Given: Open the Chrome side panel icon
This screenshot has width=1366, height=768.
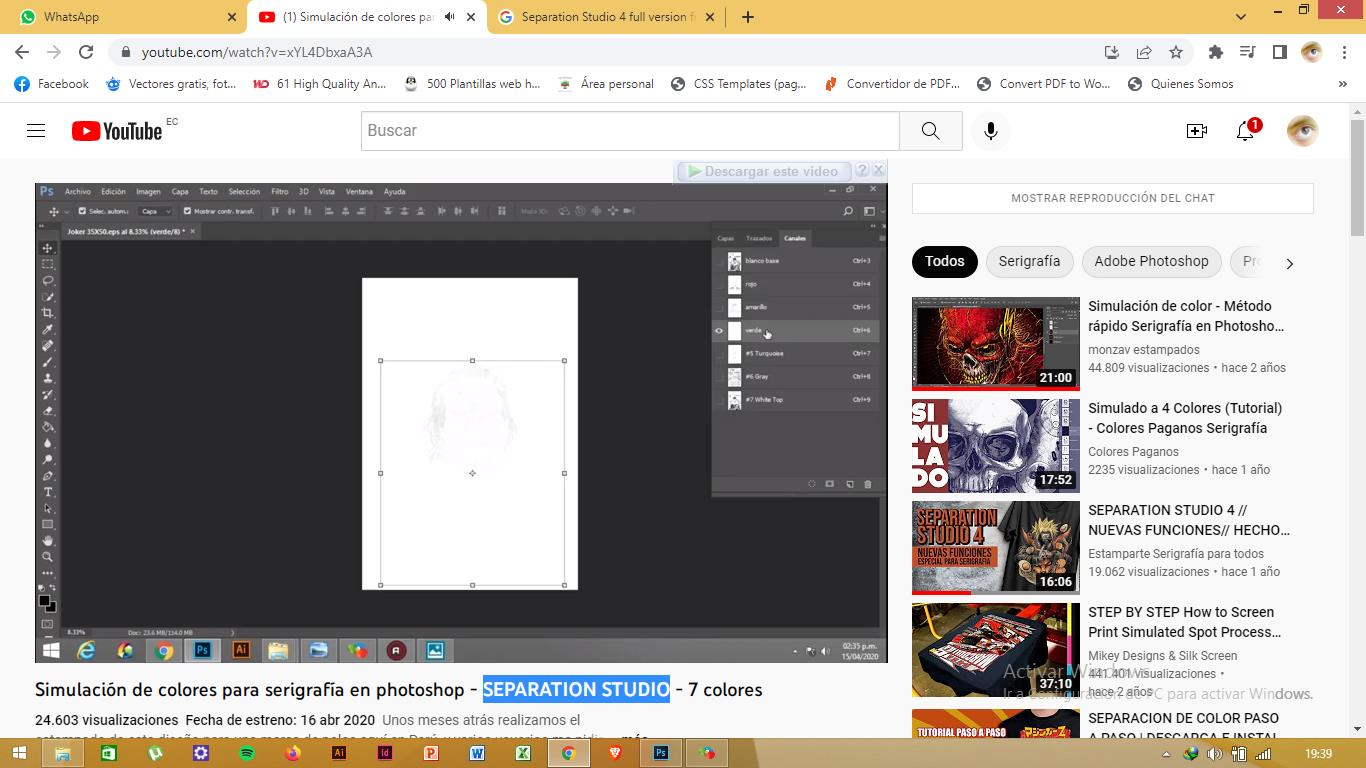Looking at the screenshot, I should tap(1279, 52).
